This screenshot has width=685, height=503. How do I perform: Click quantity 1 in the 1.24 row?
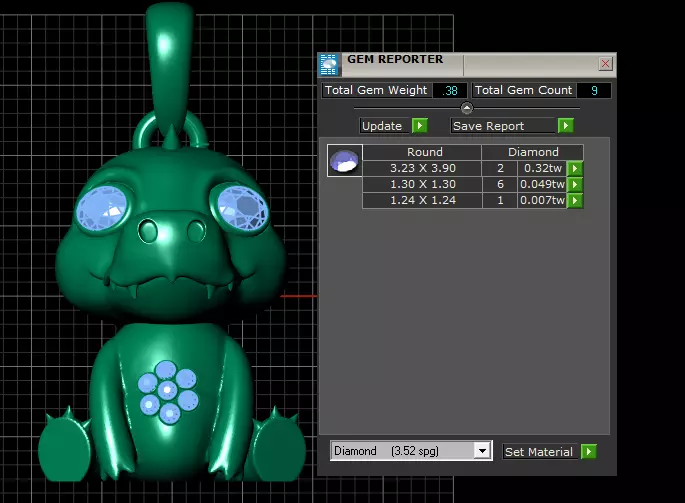pyautogui.click(x=500, y=201)
